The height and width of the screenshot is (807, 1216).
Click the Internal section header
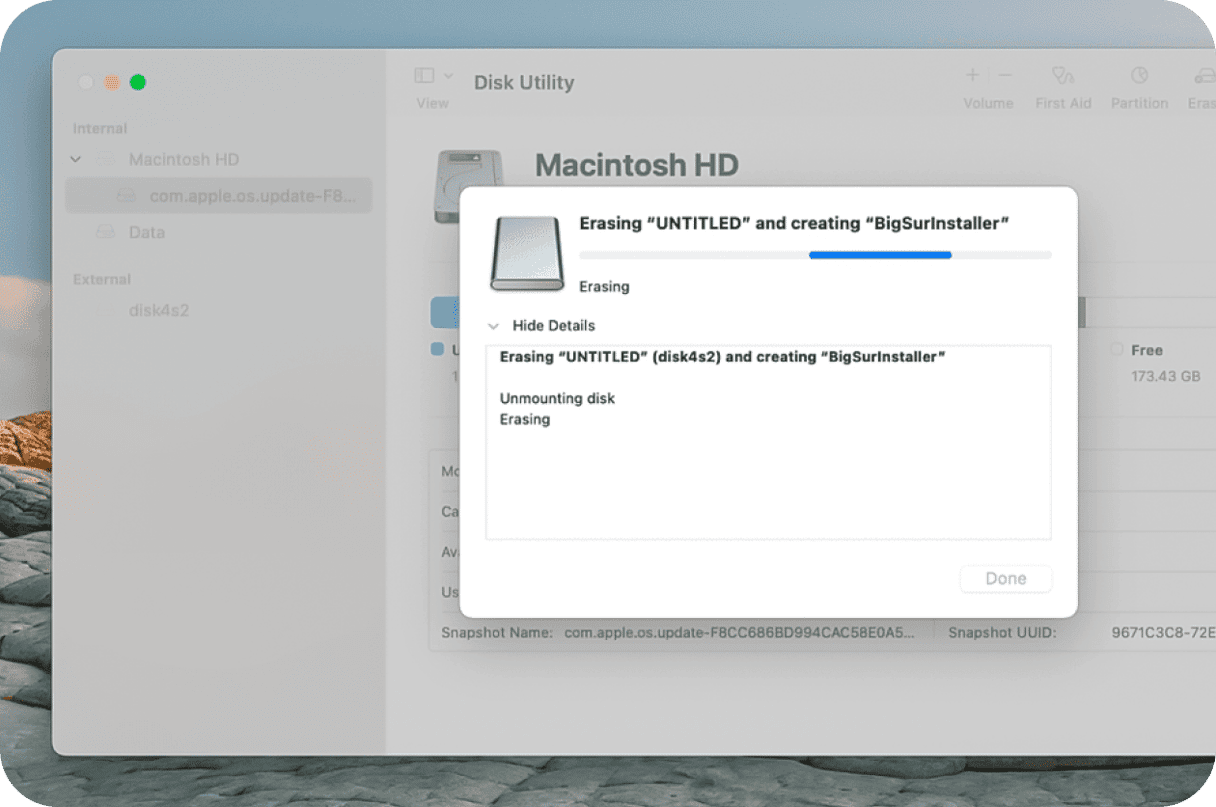(100, 129)
